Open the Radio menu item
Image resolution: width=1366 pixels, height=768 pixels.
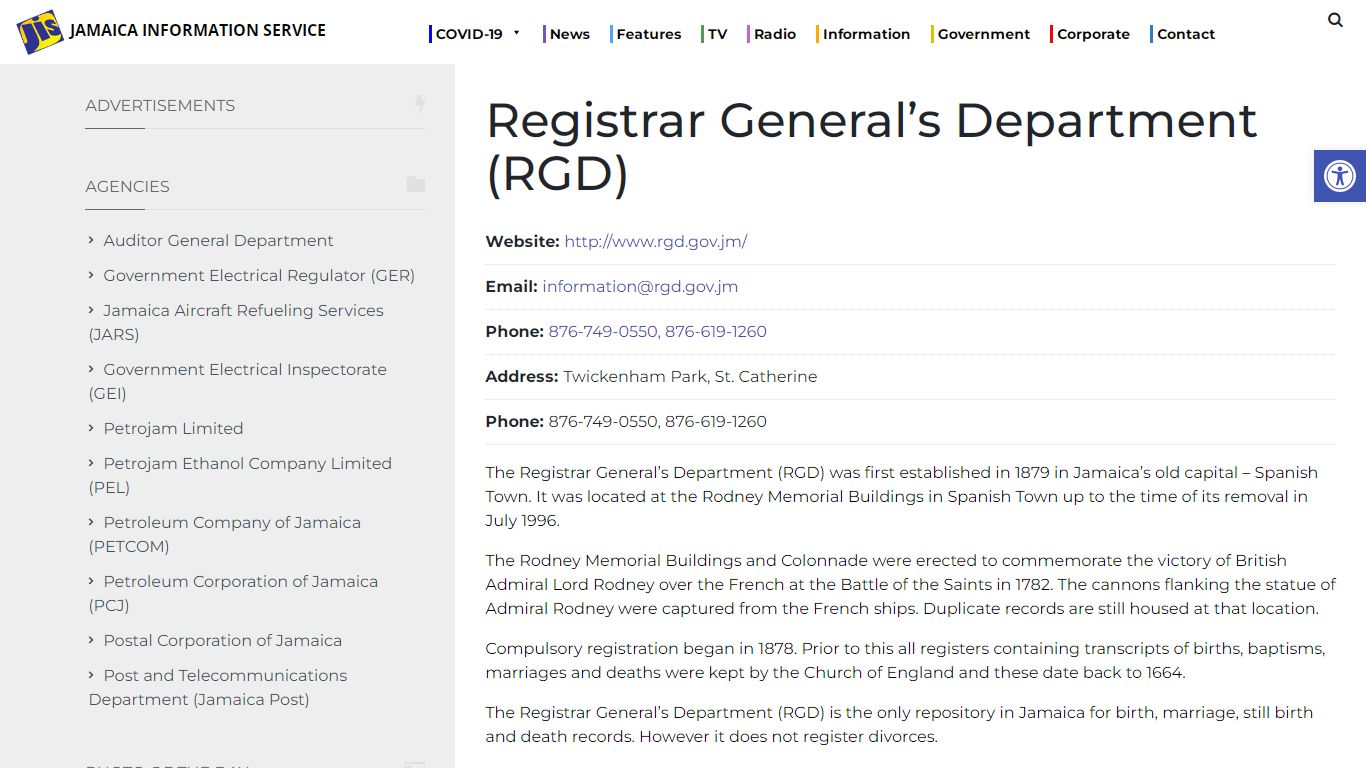click(774, 34)
